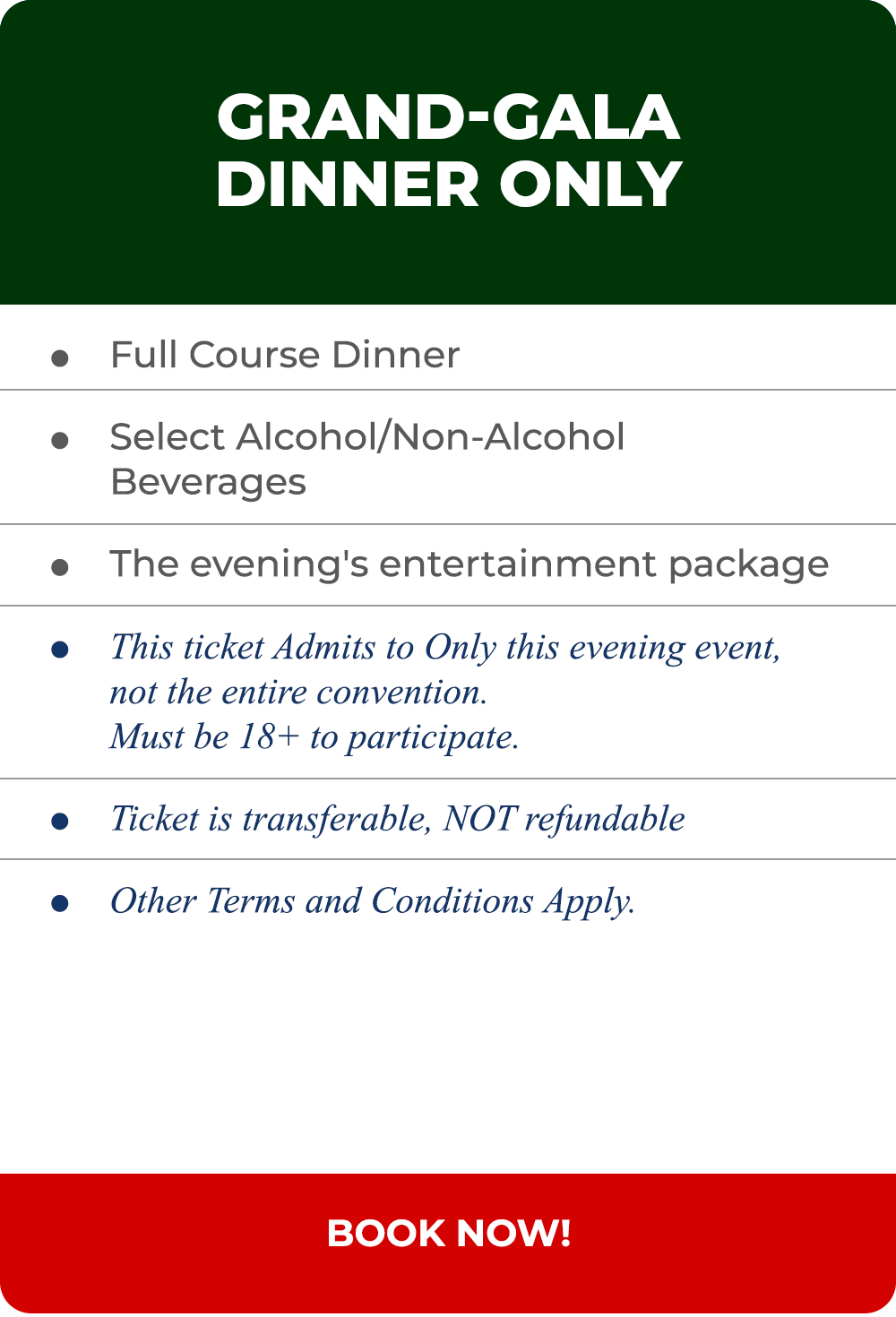Click the word GRAND-GALA in the title
The height and width of the screenshot is (1317, 896).
pyautogui.click(x=448, y=117)
